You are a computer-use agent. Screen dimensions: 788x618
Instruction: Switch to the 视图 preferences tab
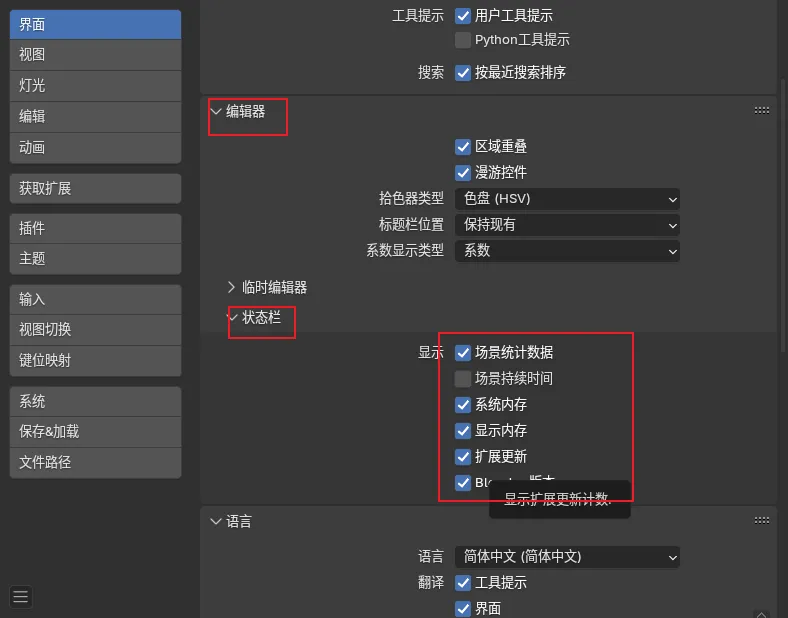[x=95, y=55]
